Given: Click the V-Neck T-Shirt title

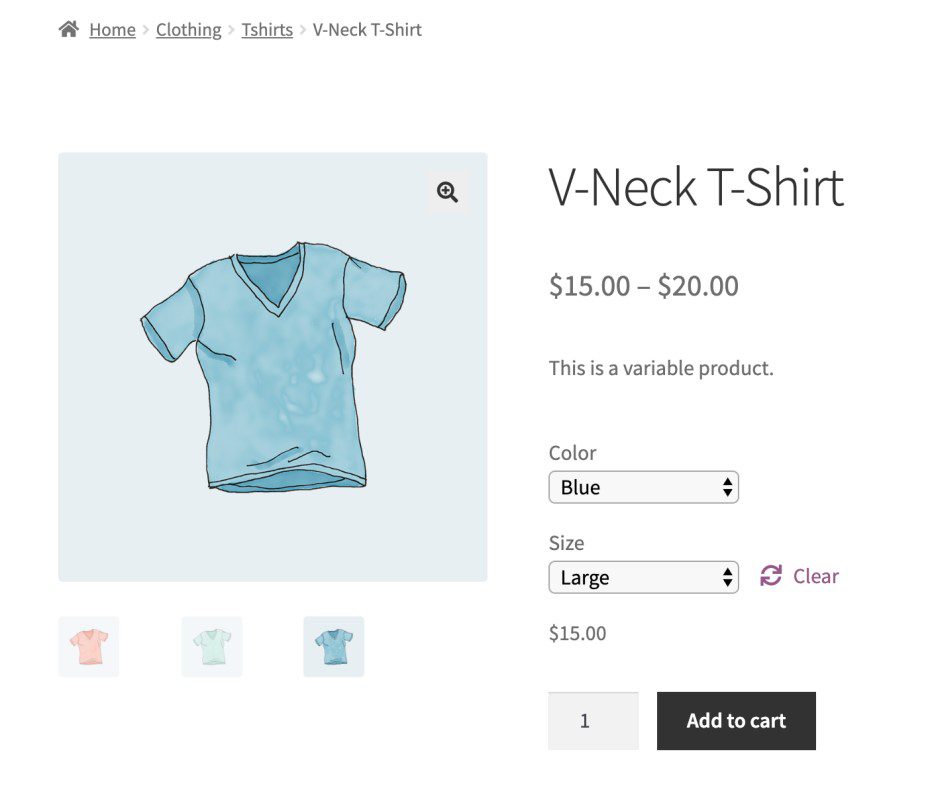Looking at the screenshot, I should [695, 188].
